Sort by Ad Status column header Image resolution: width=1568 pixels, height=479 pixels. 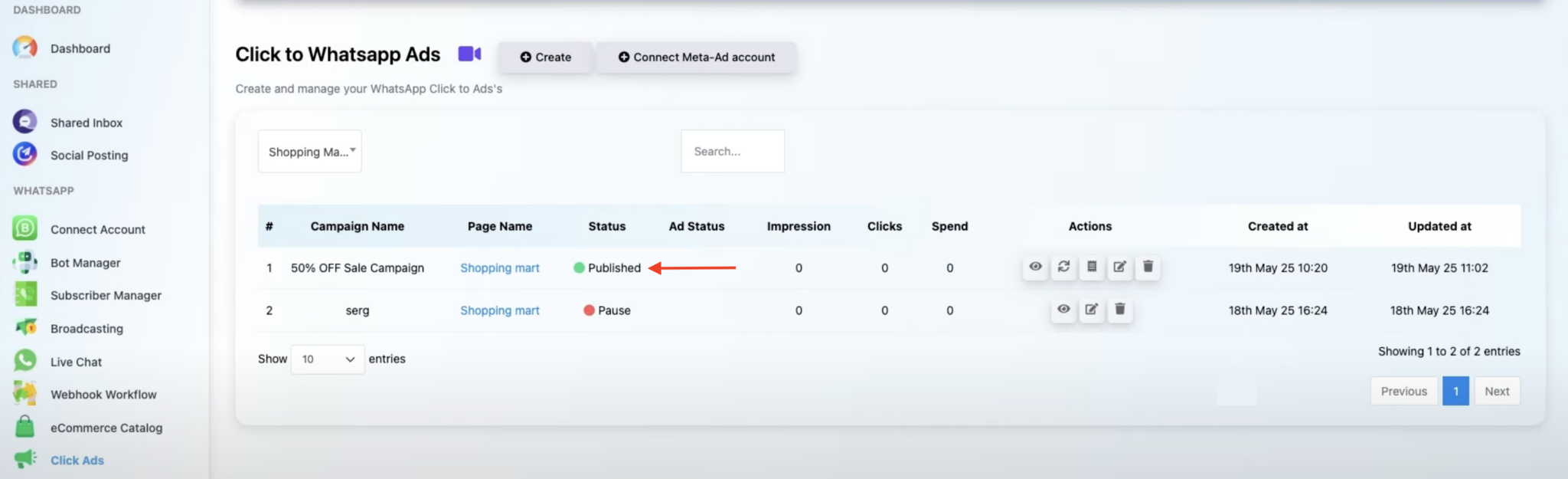(696, 226)
